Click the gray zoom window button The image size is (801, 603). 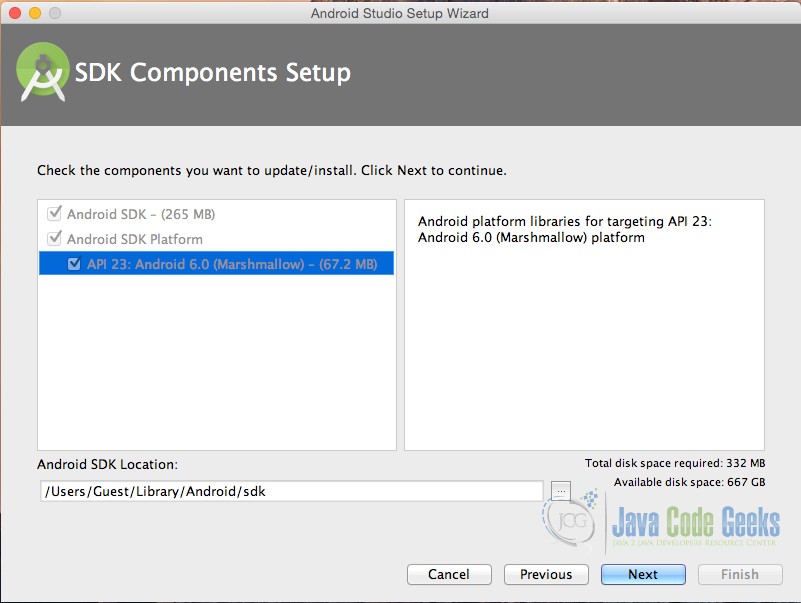55,13
